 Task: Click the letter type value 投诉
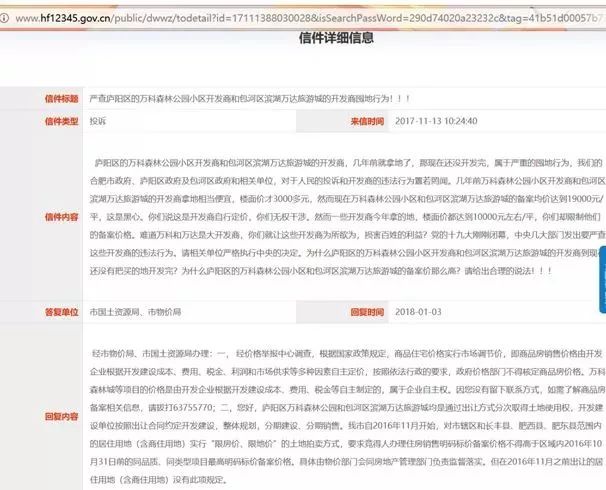(x=98, y=121)
